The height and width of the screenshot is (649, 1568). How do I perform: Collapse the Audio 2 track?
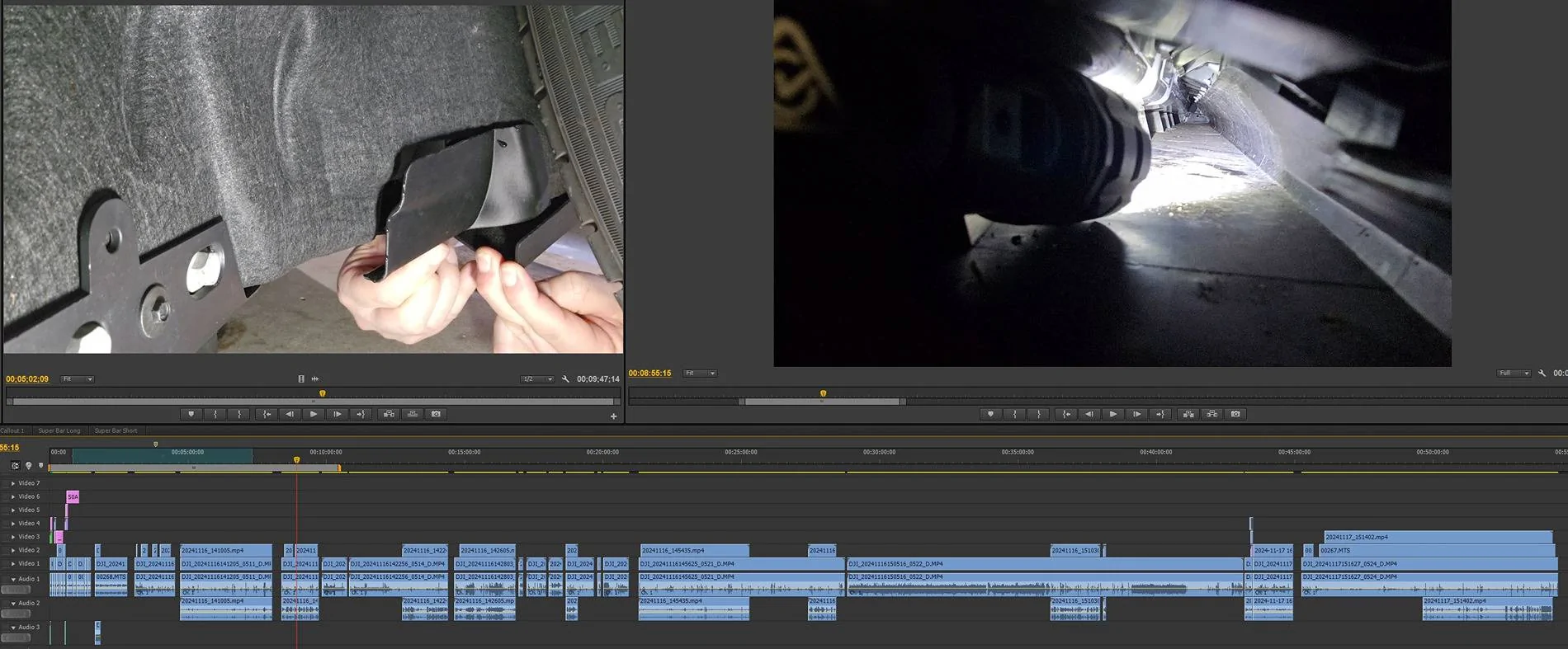pos(13,604)
